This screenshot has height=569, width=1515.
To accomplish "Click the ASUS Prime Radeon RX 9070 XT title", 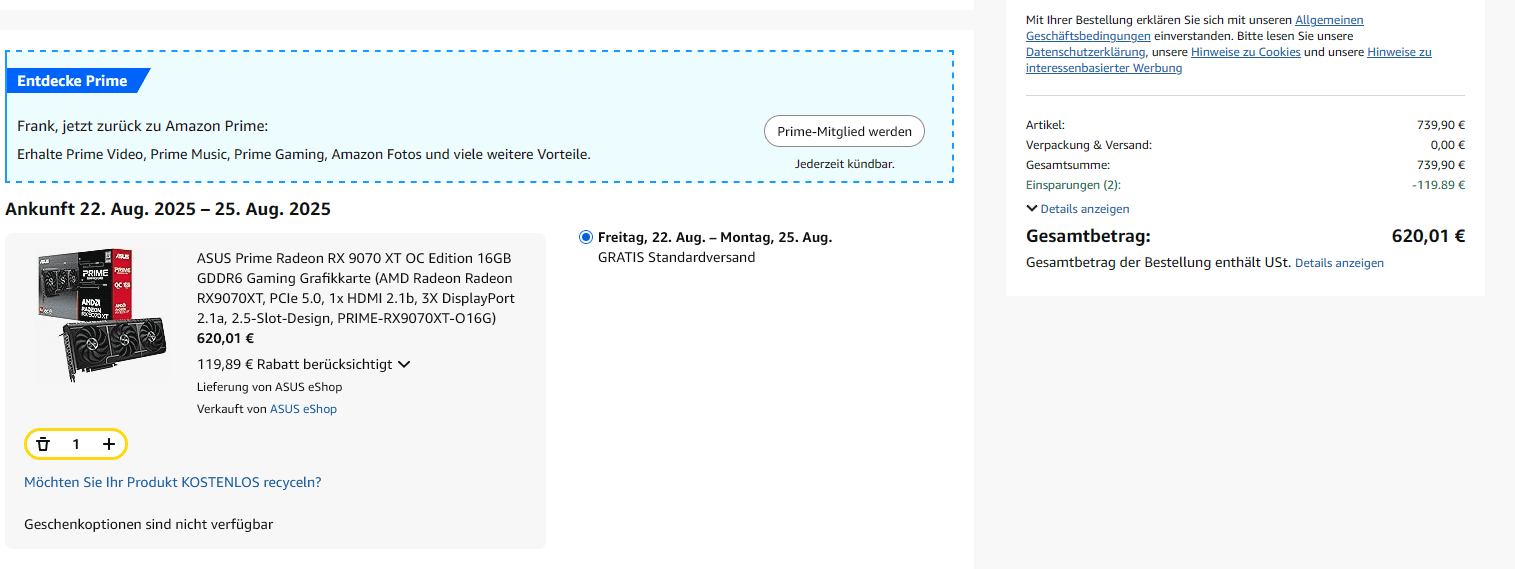I will 356,288.
